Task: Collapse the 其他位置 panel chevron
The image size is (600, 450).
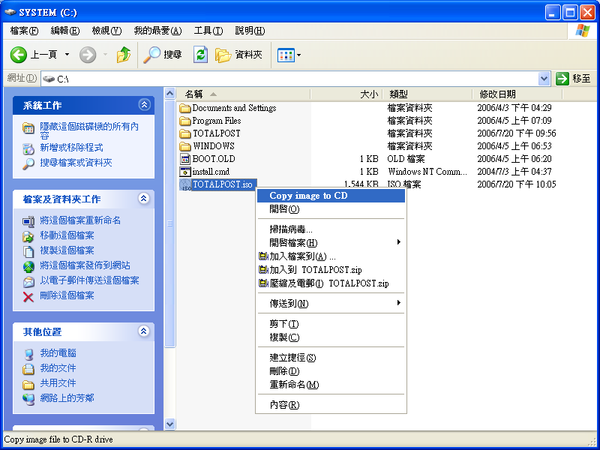Action: click(144, 331)
